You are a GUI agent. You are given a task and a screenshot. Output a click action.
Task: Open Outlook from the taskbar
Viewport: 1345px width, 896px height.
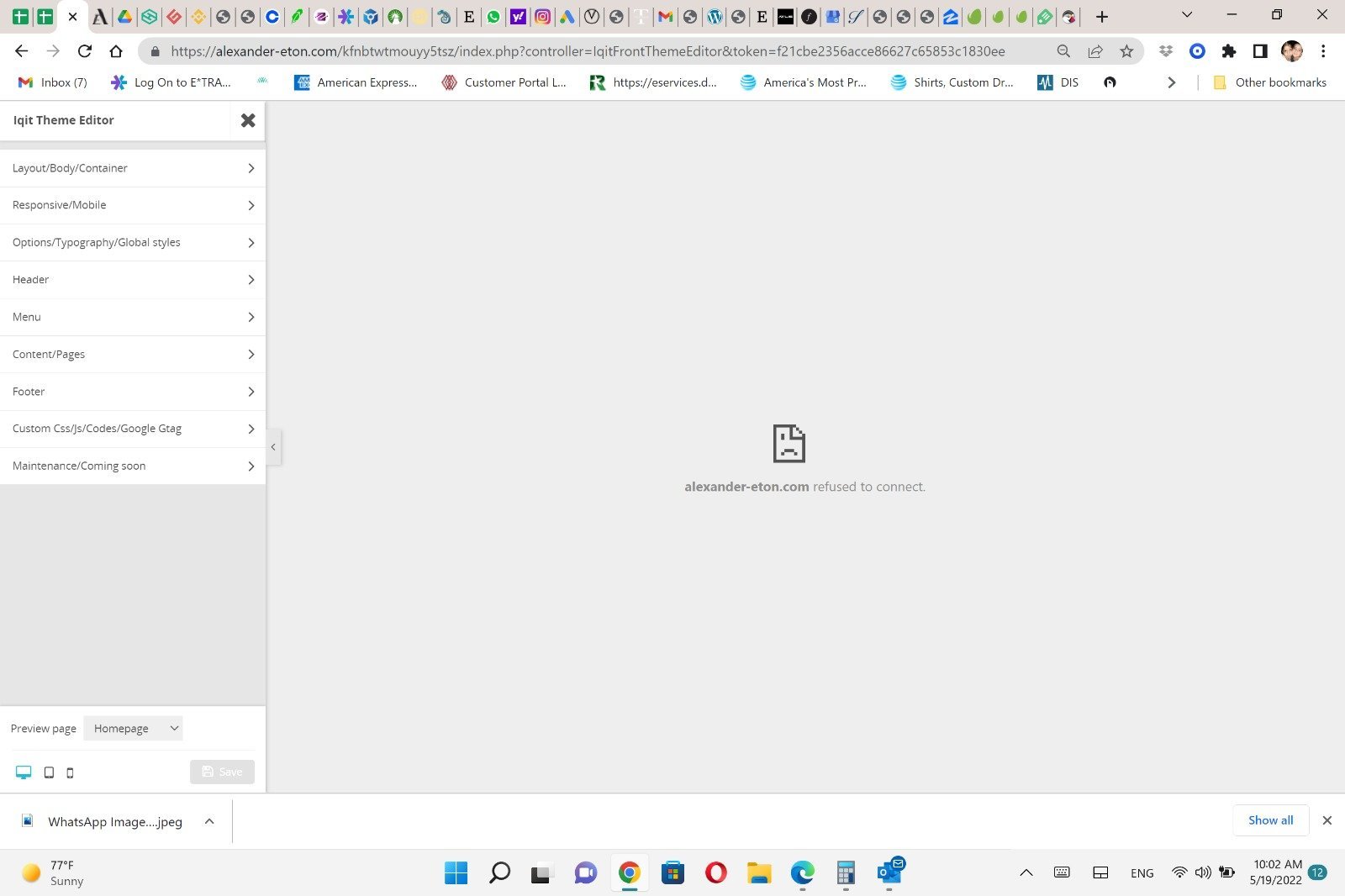tap(889, 873)
